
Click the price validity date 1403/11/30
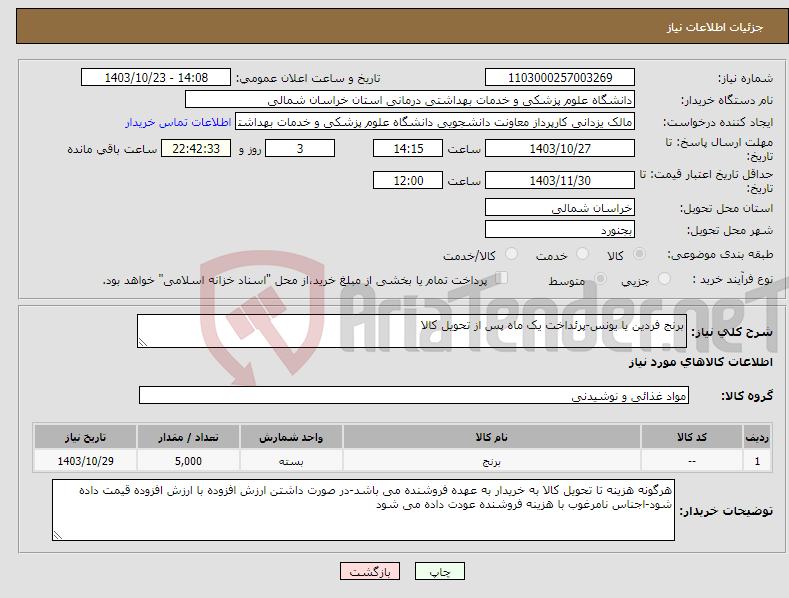pos(560,180)
